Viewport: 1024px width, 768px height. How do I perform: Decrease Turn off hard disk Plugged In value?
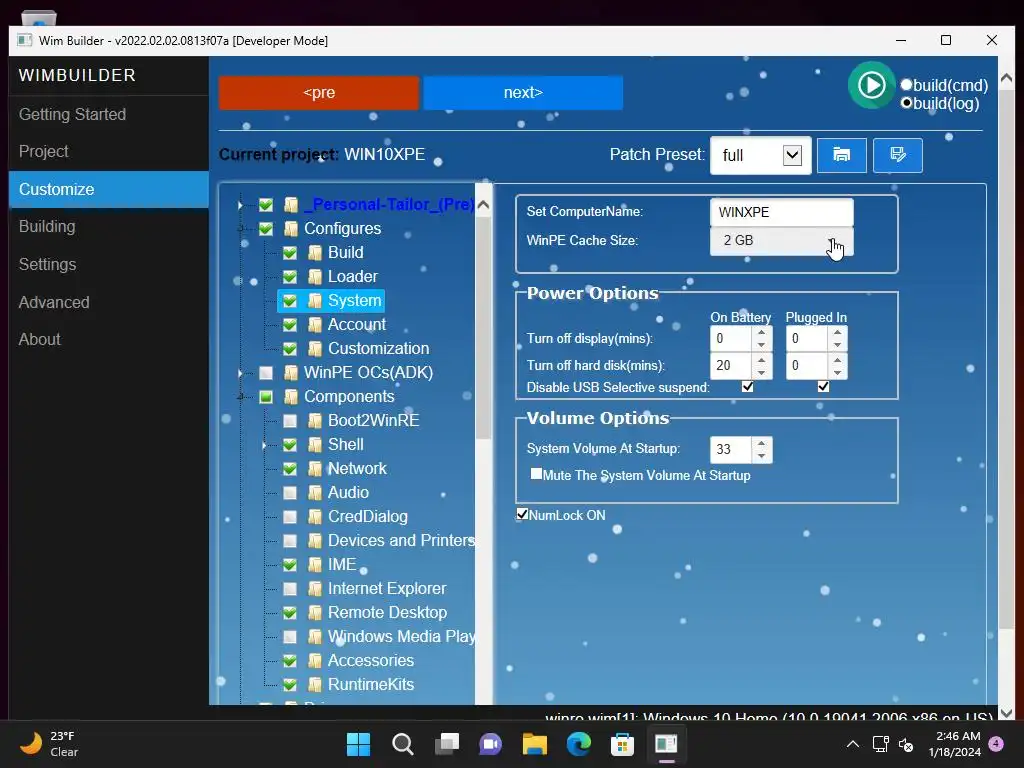click(x=837, y=372)
